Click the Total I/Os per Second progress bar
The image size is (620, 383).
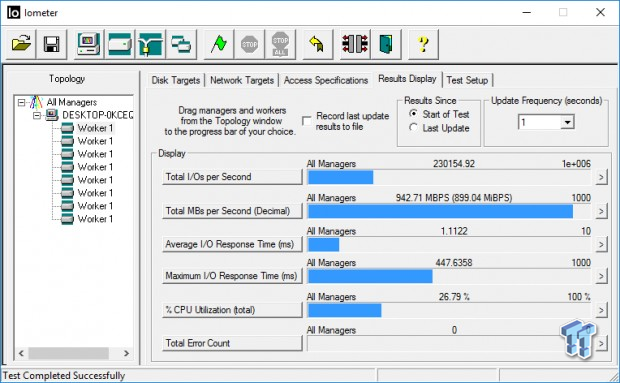click(449, 177)
